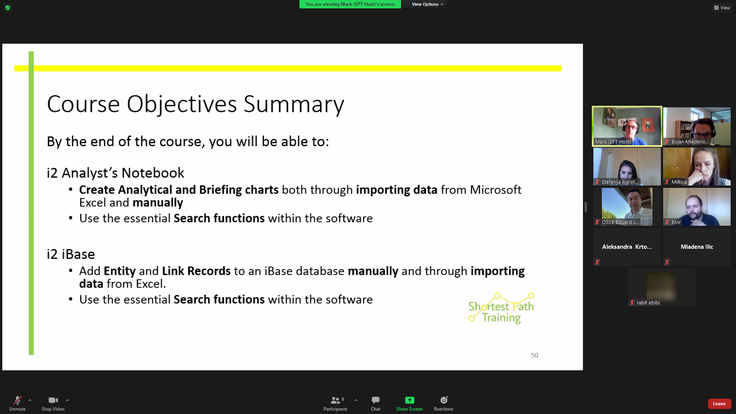Viewport: 736px width, 414px height.
Task: Select Bojan Mladeno video thumbnail
Action: tap(696, 126)
